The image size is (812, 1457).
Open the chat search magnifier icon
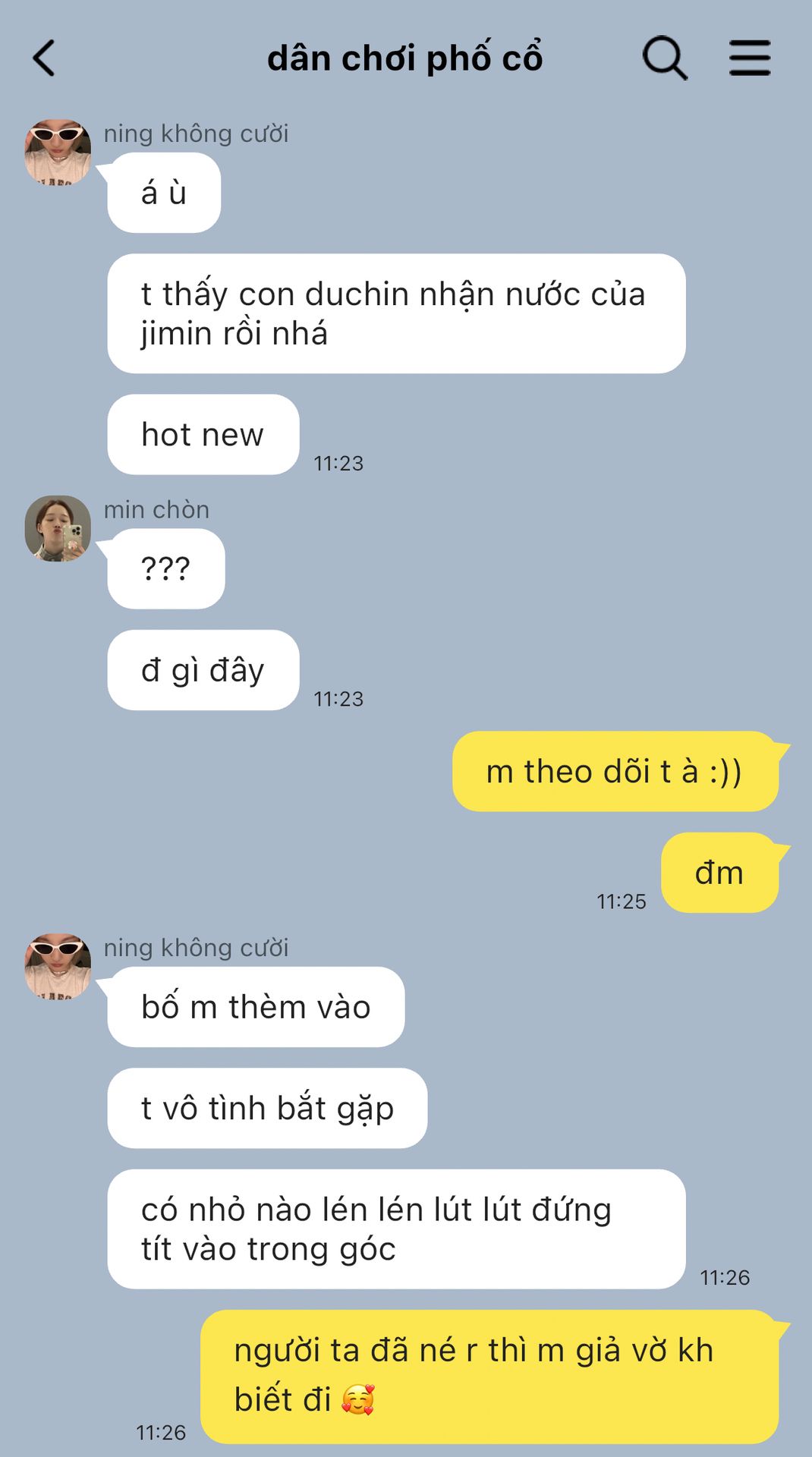pos(665,58)
